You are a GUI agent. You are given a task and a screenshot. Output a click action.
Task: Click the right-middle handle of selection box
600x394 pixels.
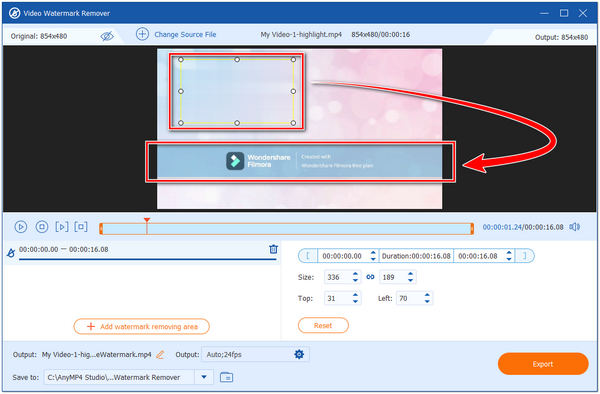click(293, 91)
